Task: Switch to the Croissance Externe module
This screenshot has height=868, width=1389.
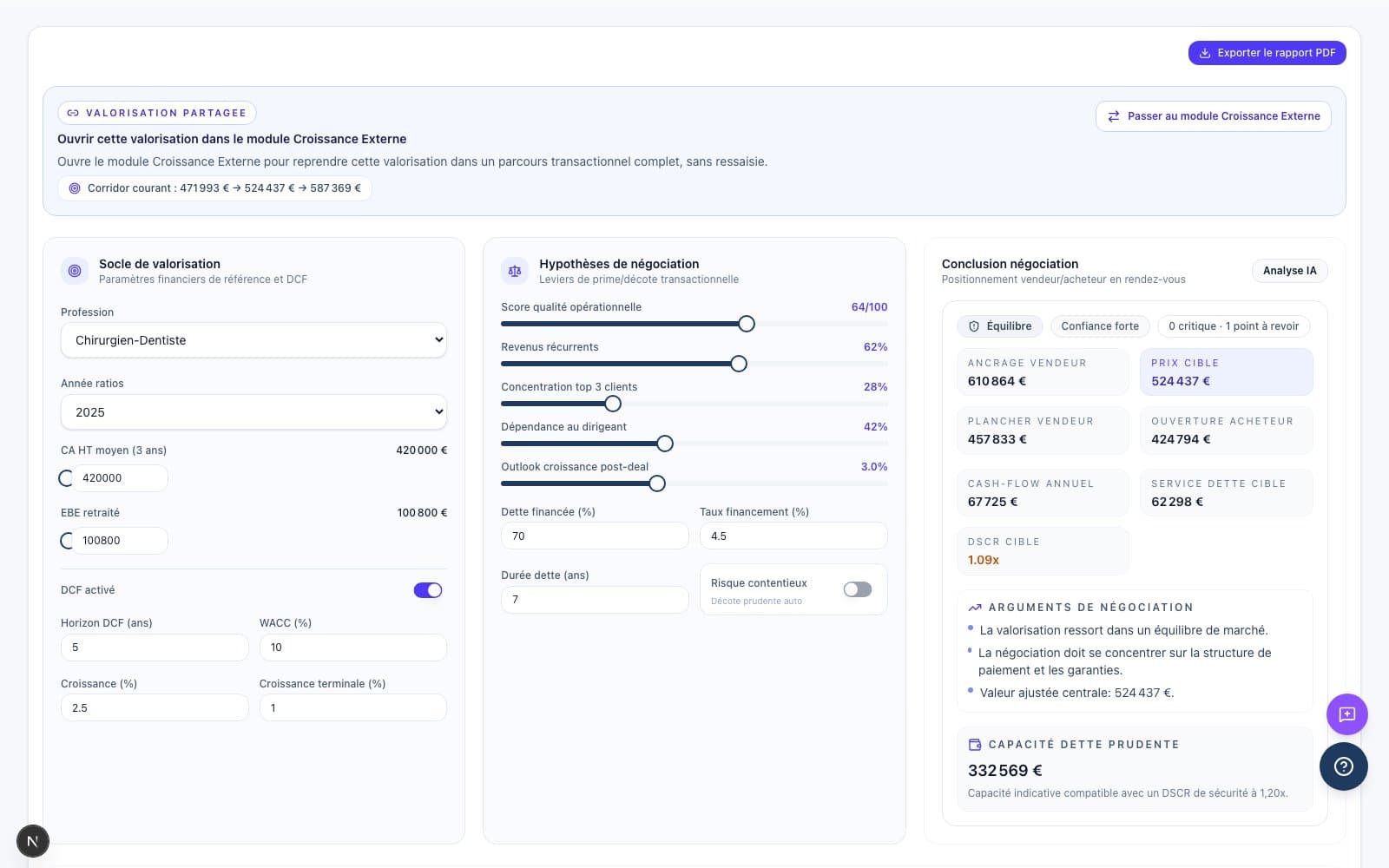Action: pos(1213,116)
